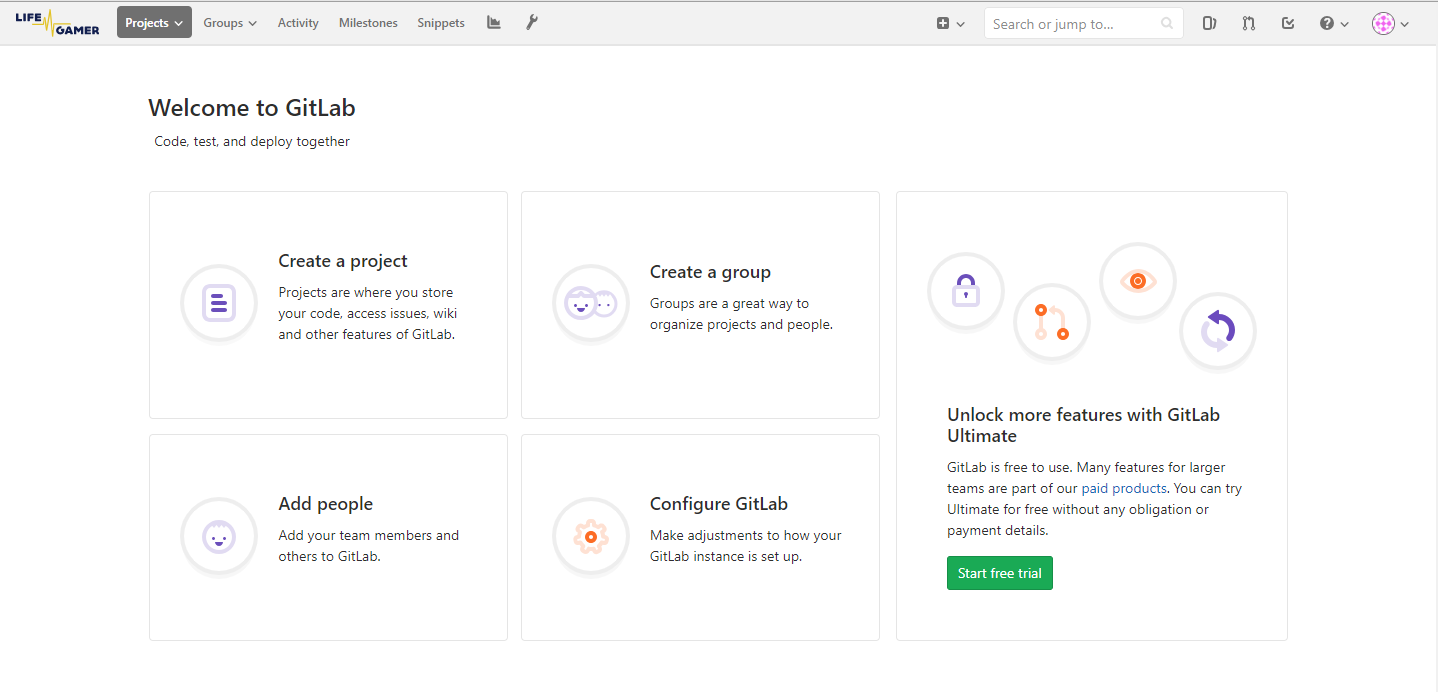Click the purple refresh arrows icon
1438x692 pixels.
[x=1218, y=330]
